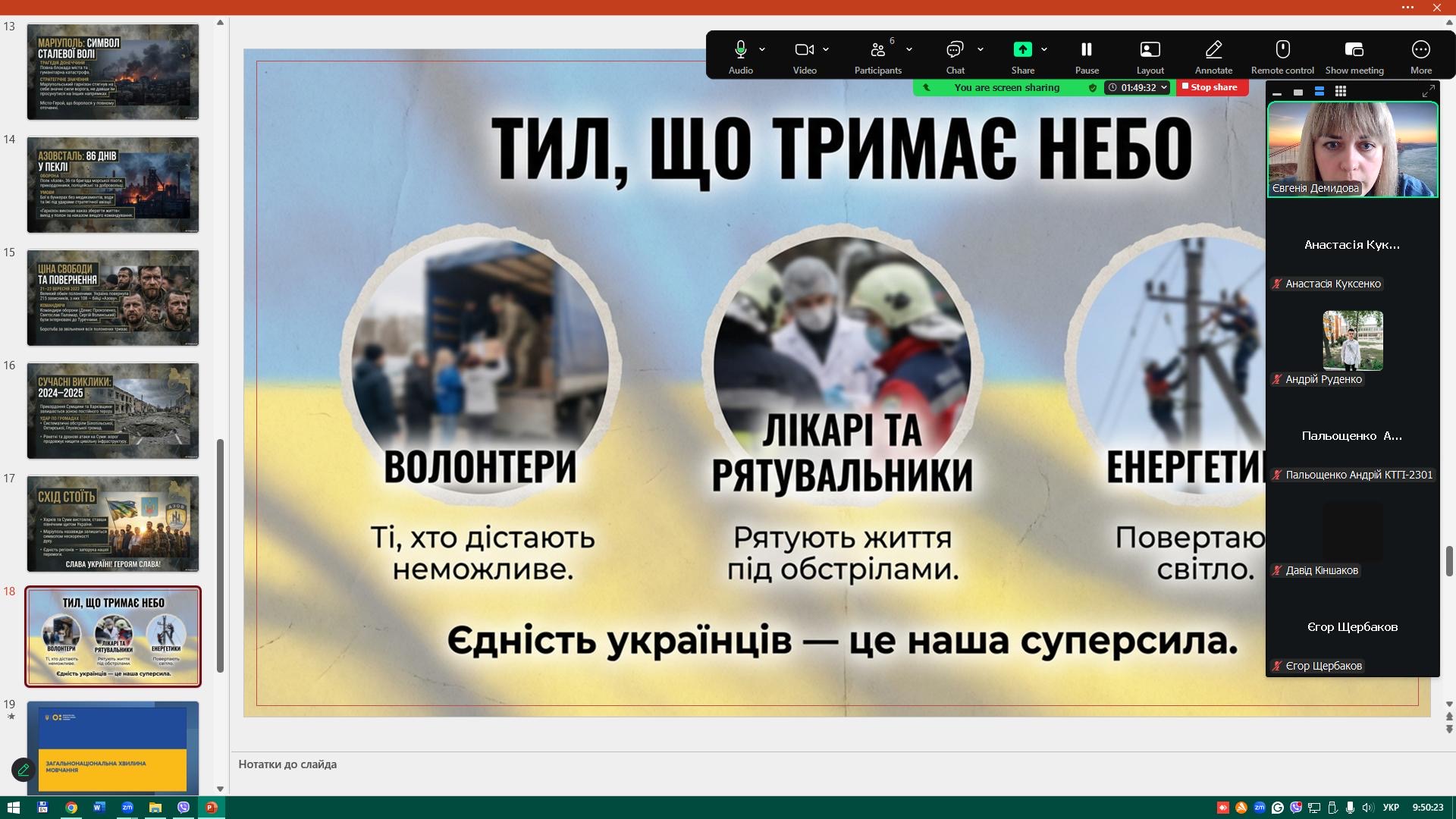Open Participants list icon
1456x819 pixels.
877,50
